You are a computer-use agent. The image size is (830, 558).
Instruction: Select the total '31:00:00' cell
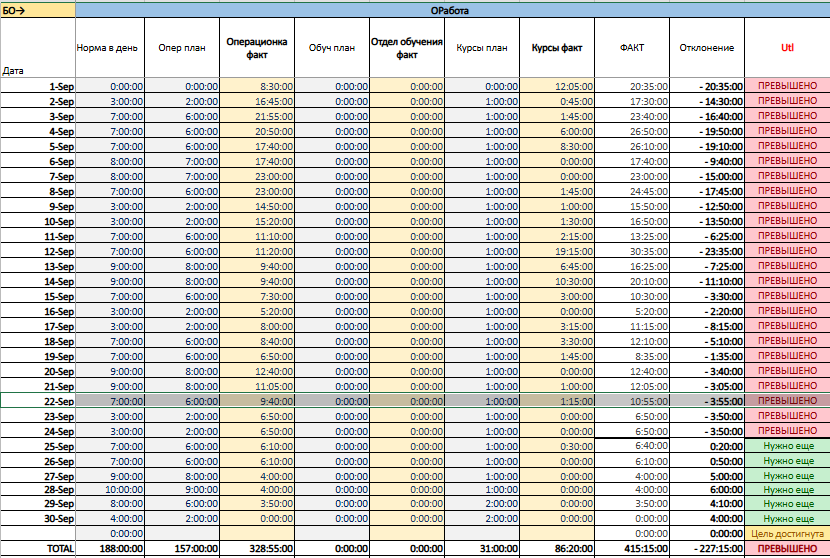coord(482,549)
